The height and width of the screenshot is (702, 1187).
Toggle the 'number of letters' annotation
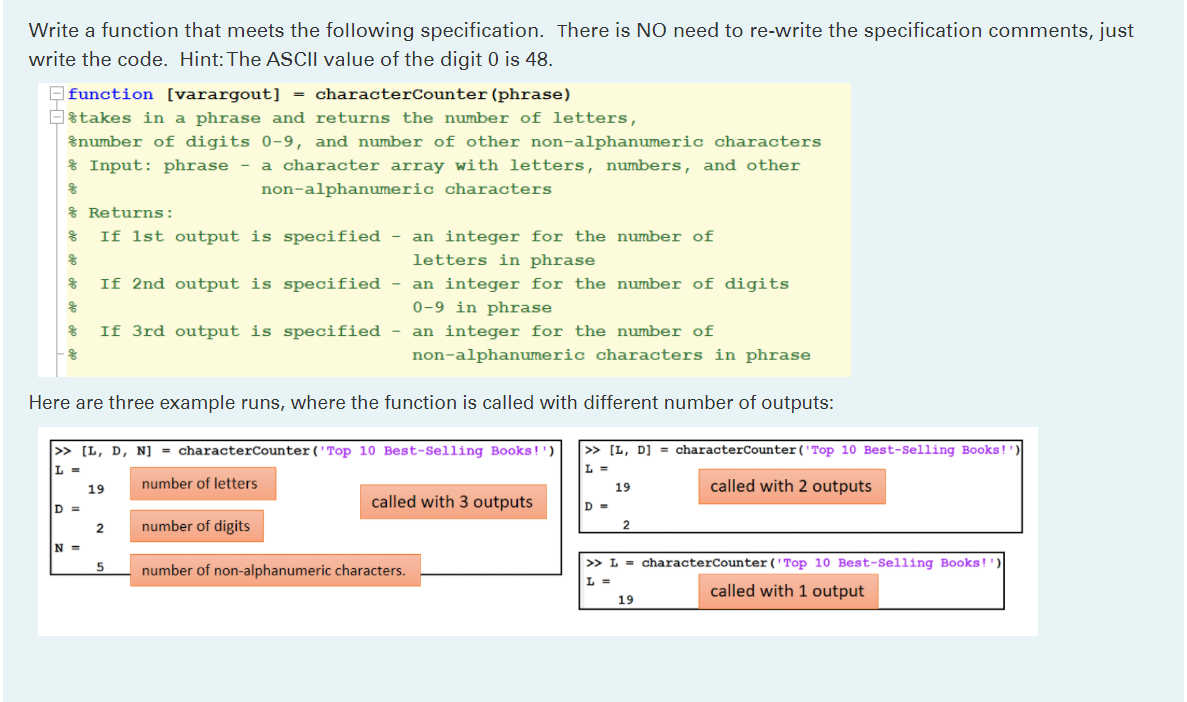202,483
